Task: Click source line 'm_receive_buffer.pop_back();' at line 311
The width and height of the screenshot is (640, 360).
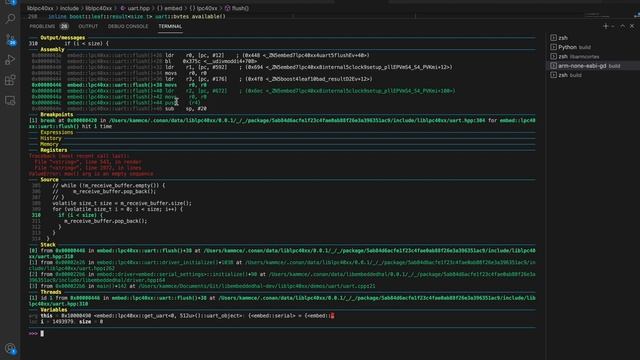Action: click(105, 221)
